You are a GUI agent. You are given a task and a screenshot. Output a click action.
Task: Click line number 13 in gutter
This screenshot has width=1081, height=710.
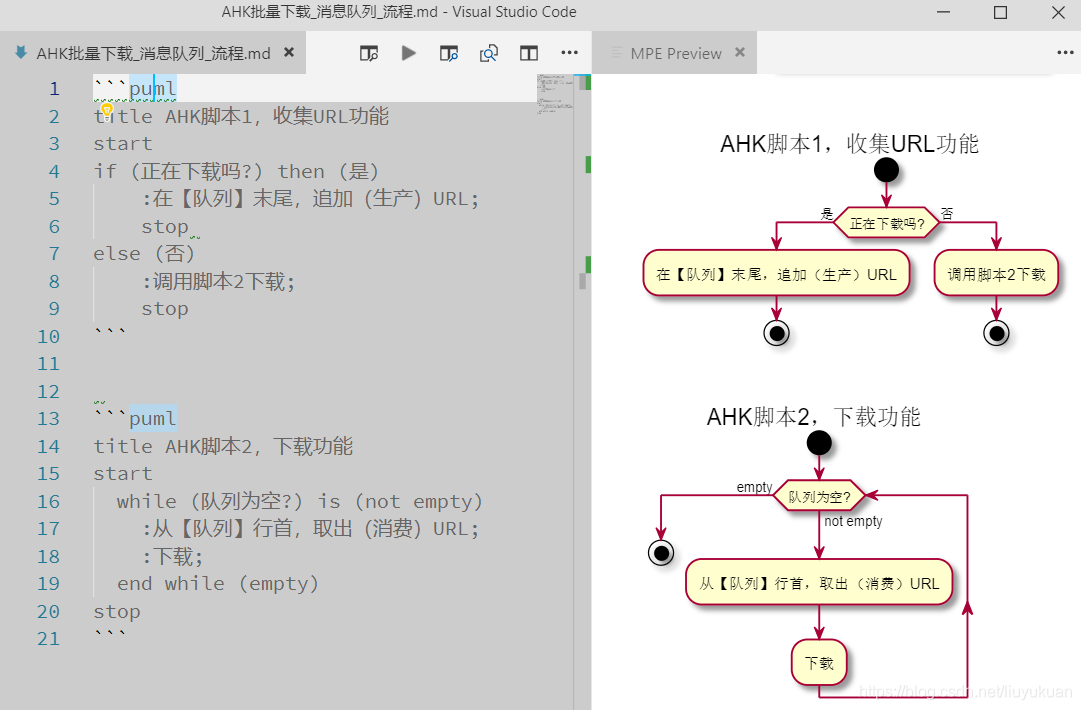click(x=48, y=419)
